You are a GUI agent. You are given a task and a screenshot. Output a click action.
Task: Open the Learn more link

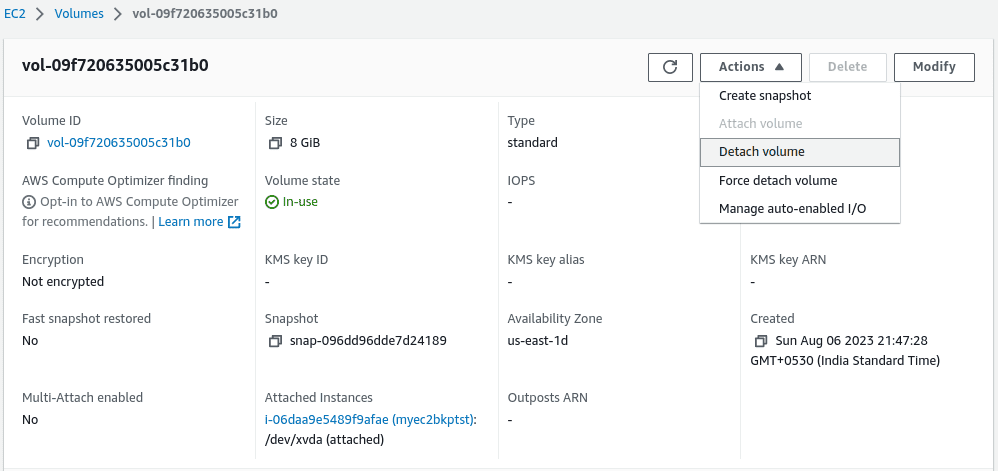pos(190,222)
